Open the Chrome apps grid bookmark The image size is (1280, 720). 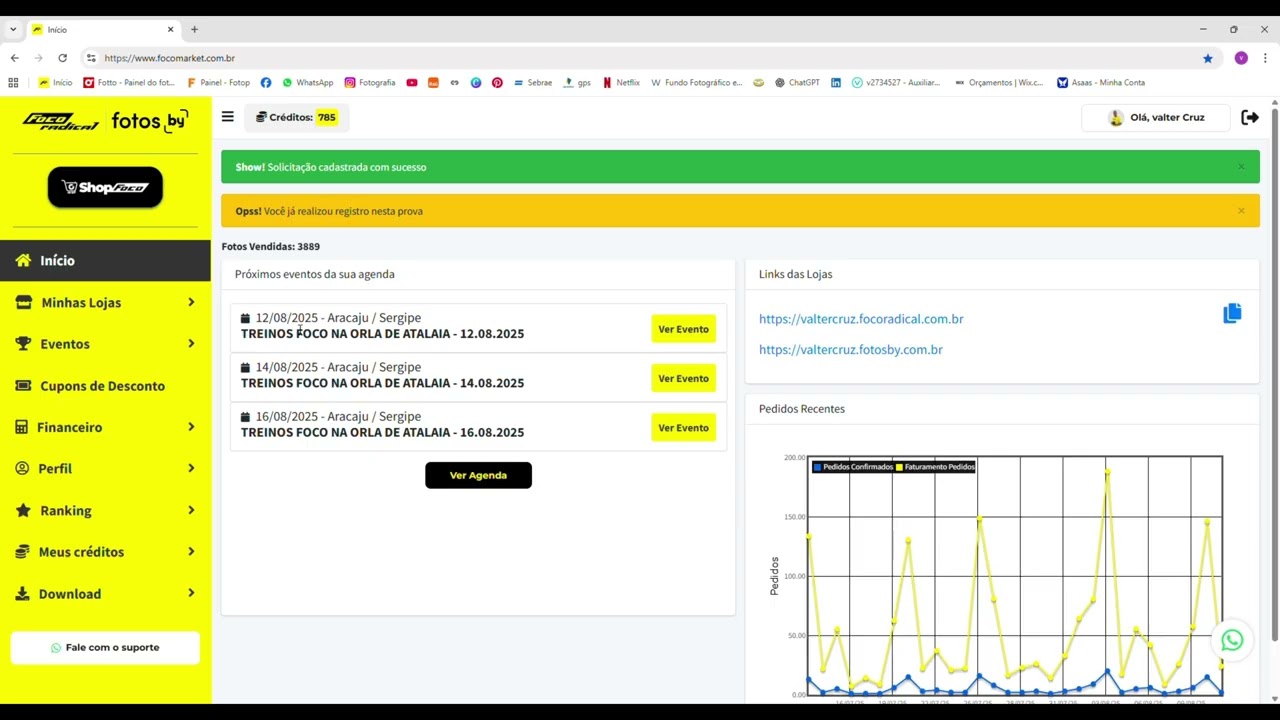pyautogui.click(x=13, y=83)
